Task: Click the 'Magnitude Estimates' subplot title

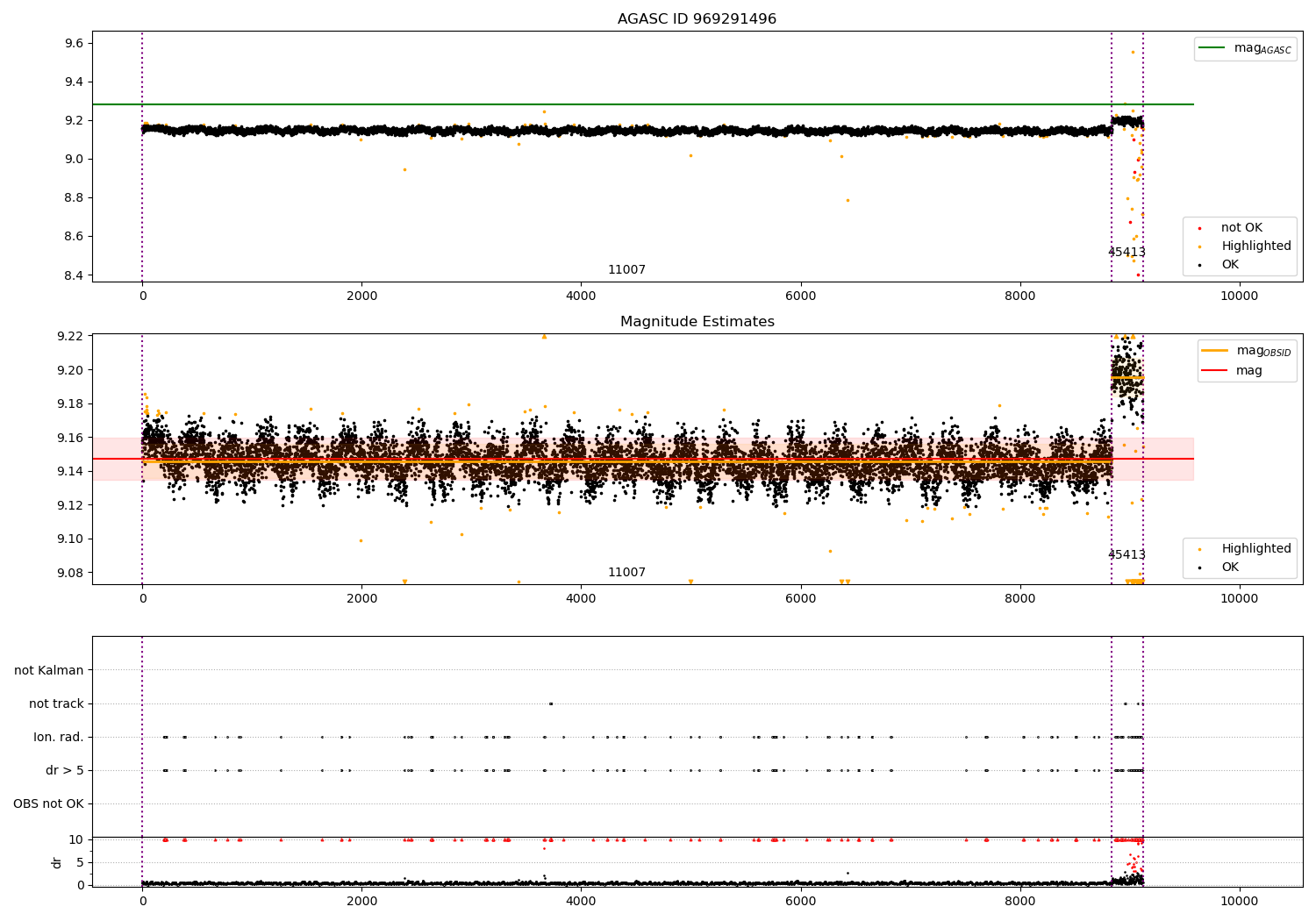Action: tap(697, 322)
